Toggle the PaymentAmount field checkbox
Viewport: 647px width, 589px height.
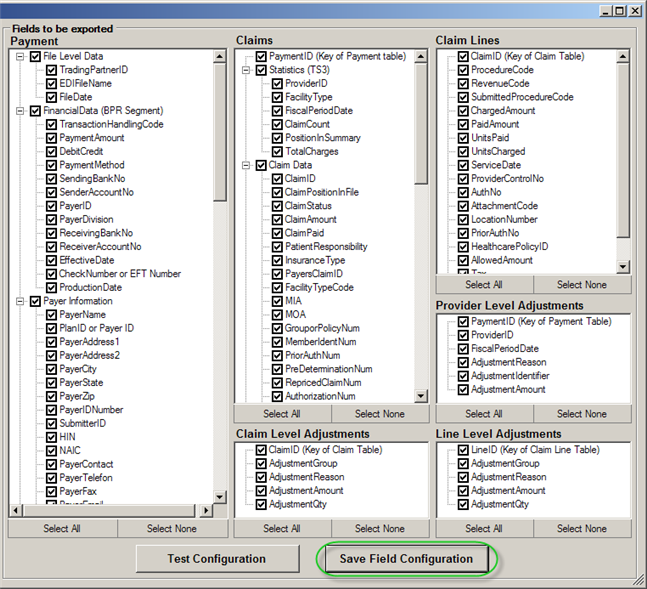click(51, 138)
